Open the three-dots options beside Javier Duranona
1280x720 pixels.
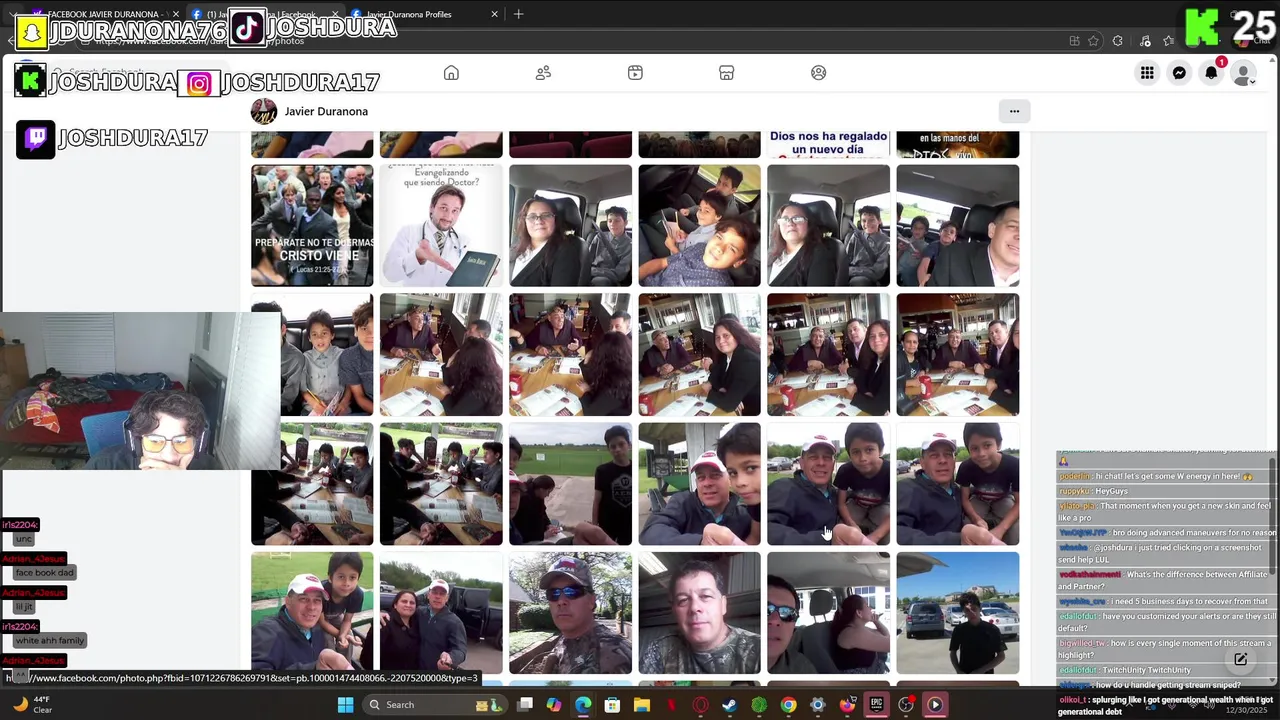1014,111
